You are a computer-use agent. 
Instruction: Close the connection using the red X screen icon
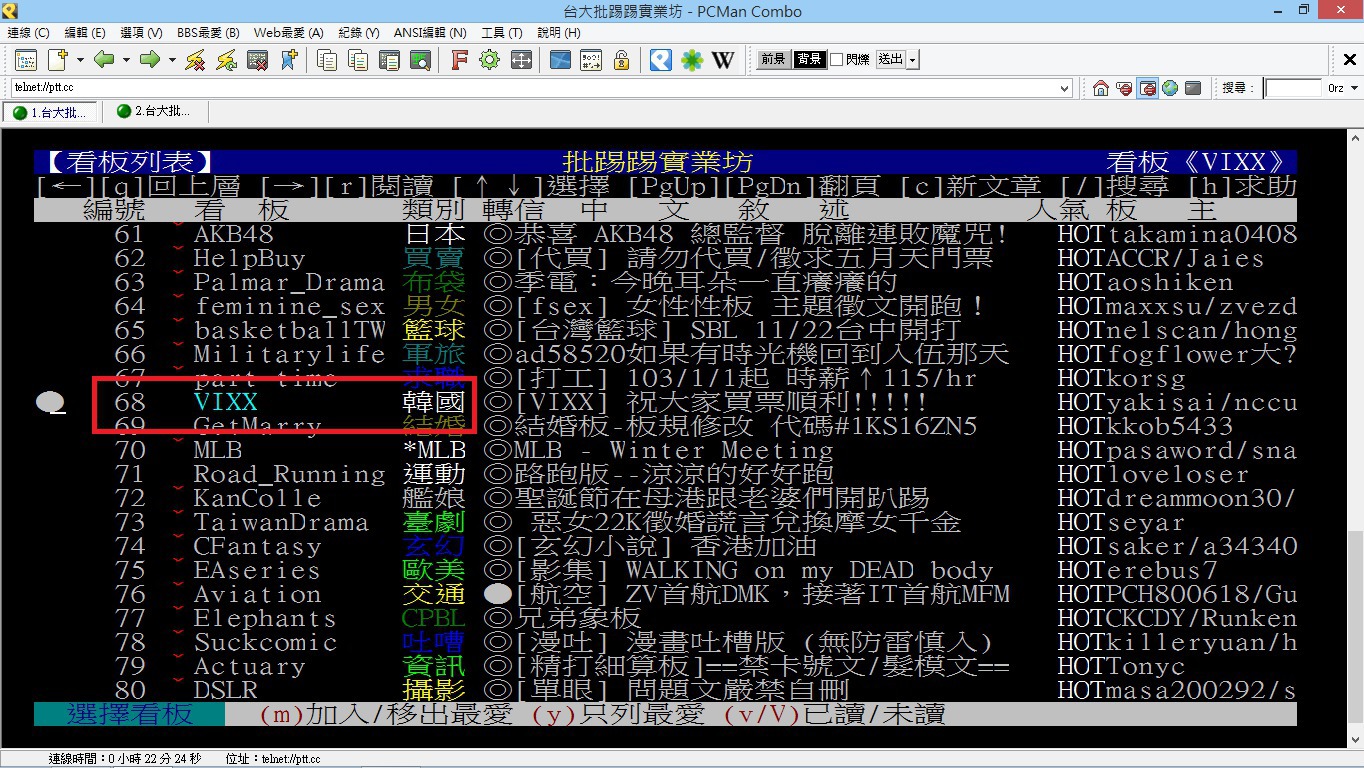[258, 60]
